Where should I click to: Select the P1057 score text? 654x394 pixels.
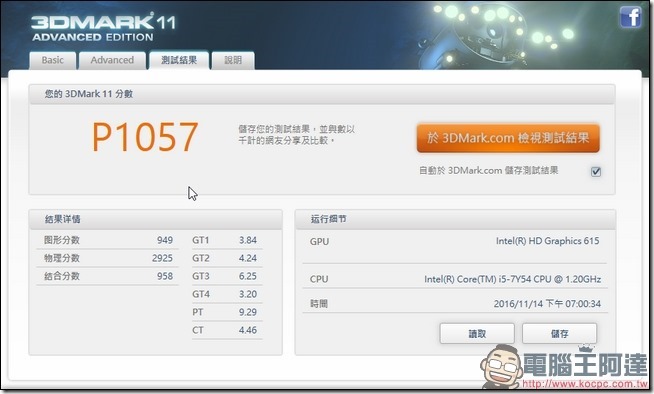tap(145, 137)
